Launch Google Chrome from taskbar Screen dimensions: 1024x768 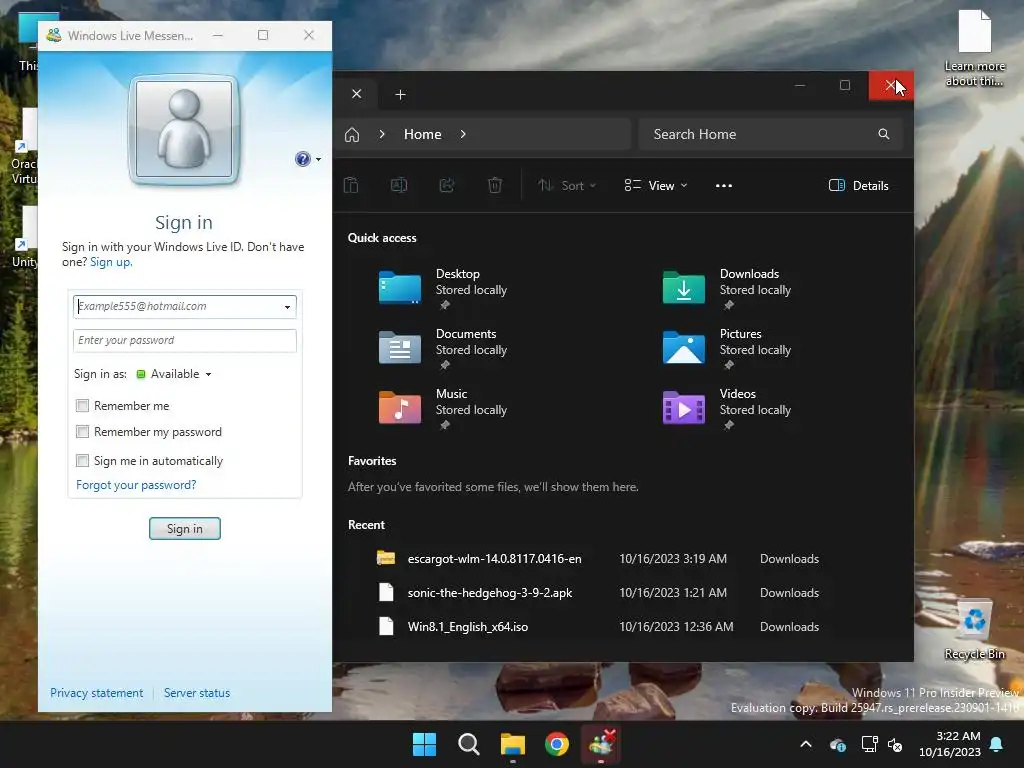[x=556, y=744]
